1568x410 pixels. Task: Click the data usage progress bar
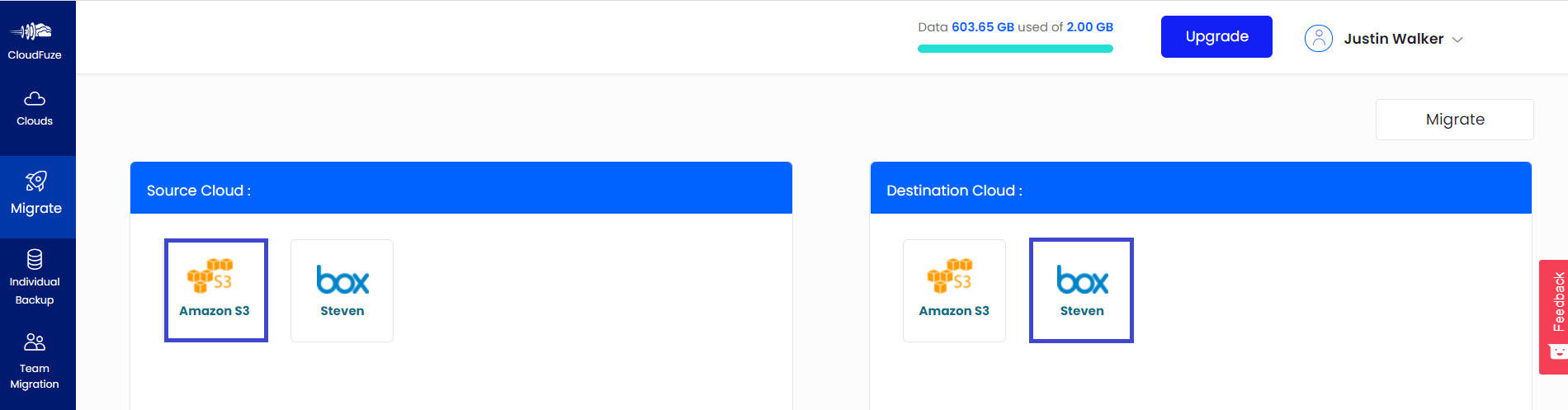point(1015,49)
